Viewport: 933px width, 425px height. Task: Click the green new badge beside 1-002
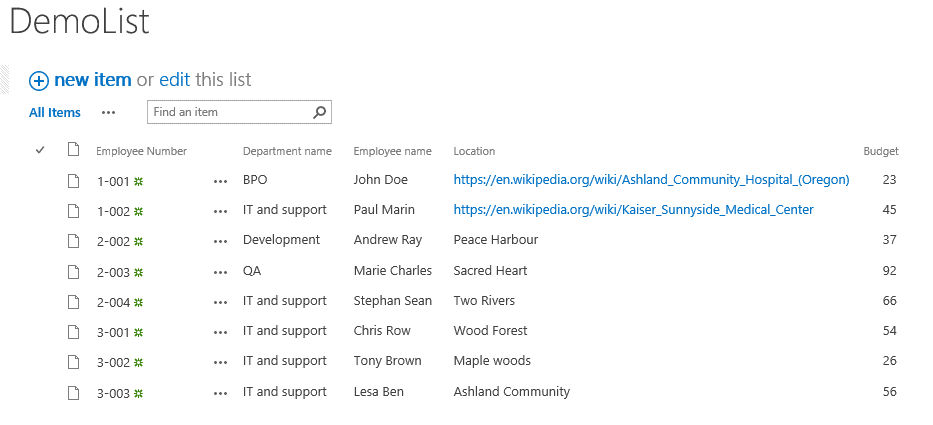(x=139, y=211)
